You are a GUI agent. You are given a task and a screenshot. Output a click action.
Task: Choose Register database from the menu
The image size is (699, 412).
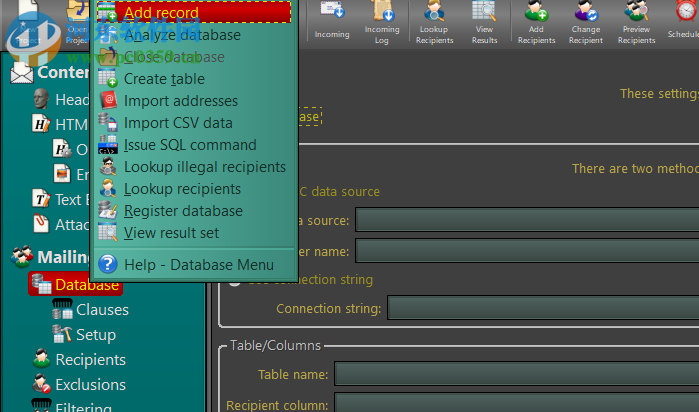[182, 211]
